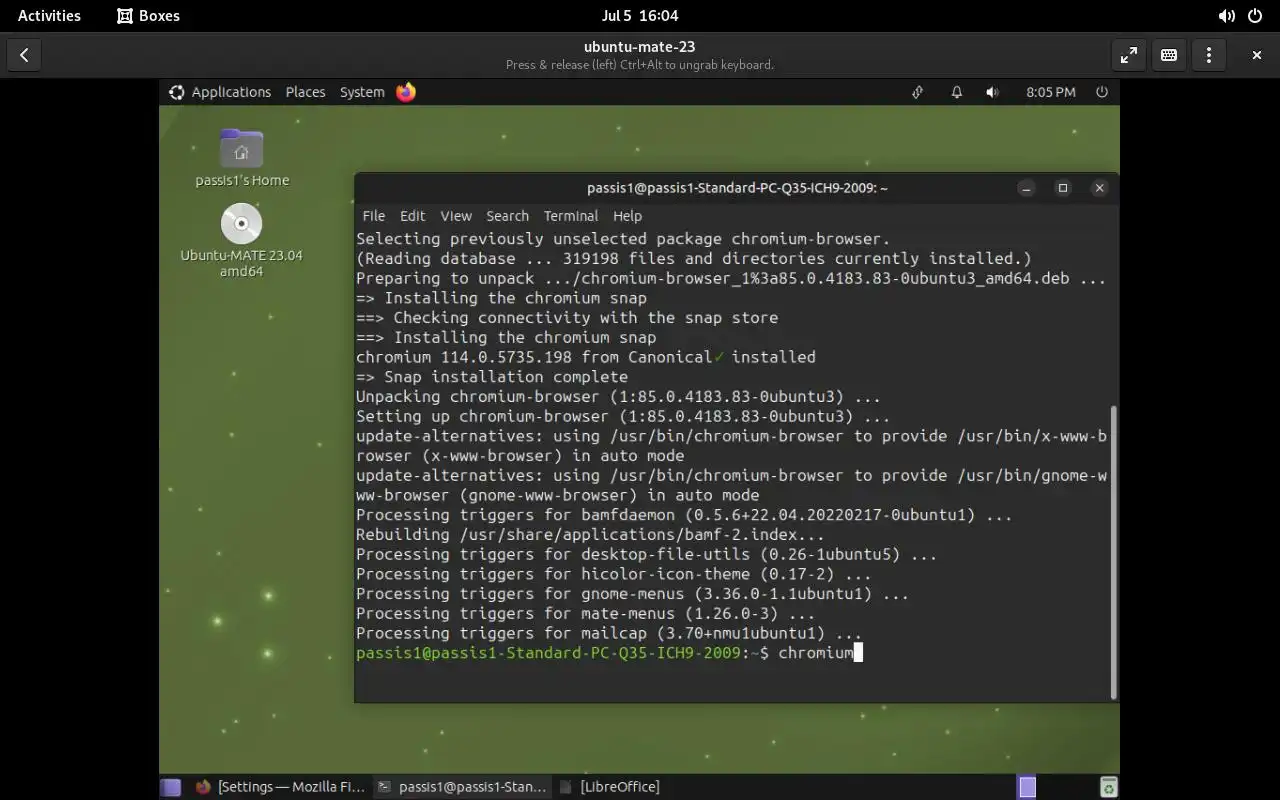Click the terminal vertical scrollbar
Screen dimensions: 1280x800
pyautogui.click(x=1113, y=552)
